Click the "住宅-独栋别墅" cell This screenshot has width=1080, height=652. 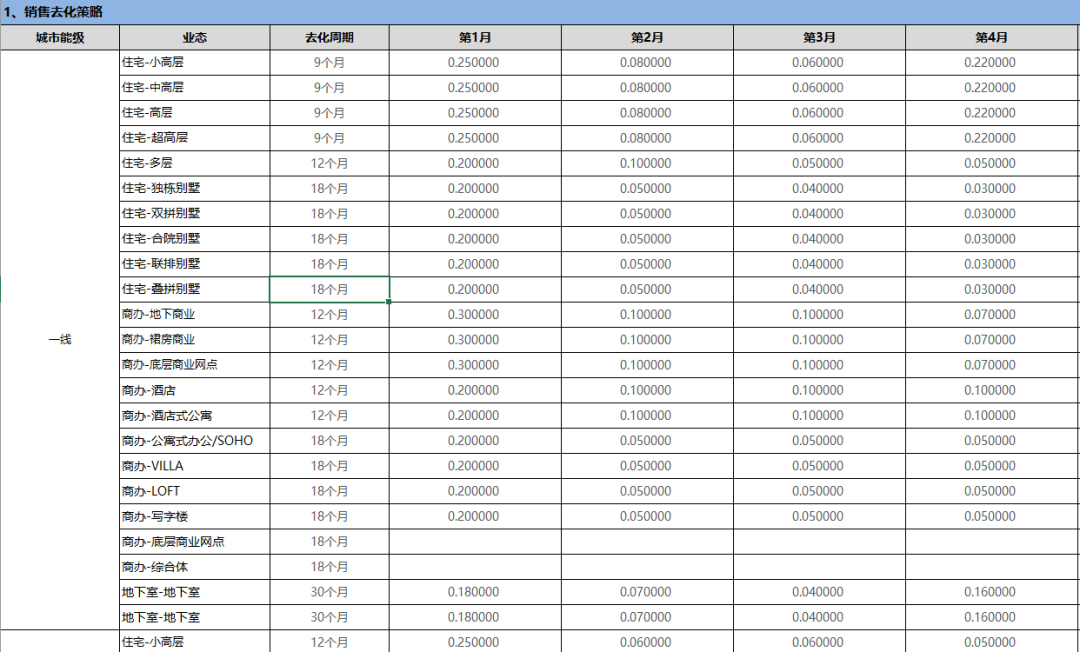click(195, 188)
